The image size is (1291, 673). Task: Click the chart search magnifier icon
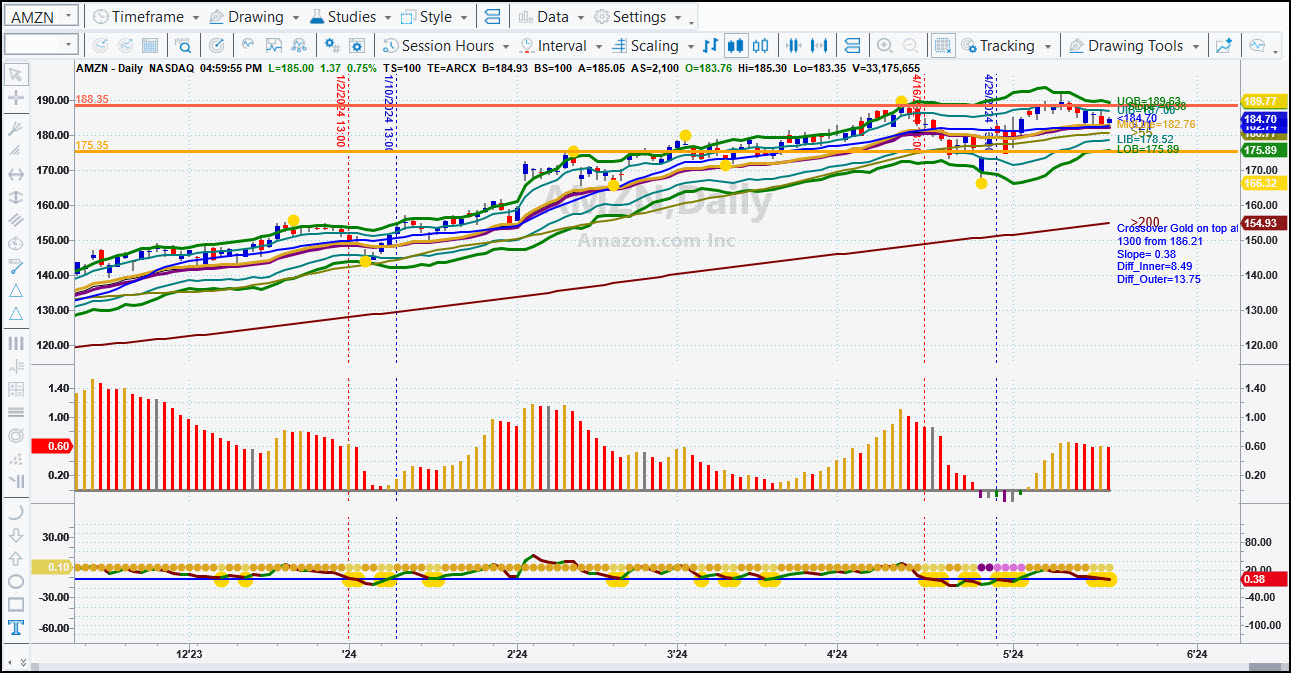184,45
